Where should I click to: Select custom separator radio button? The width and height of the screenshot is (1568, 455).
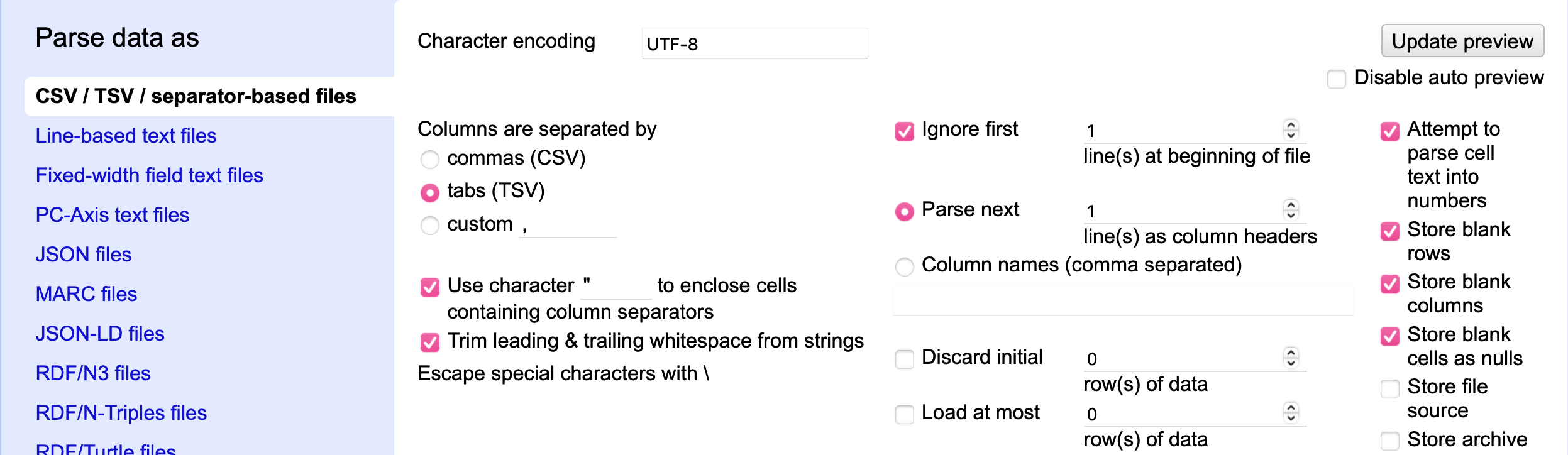[430, 225]
